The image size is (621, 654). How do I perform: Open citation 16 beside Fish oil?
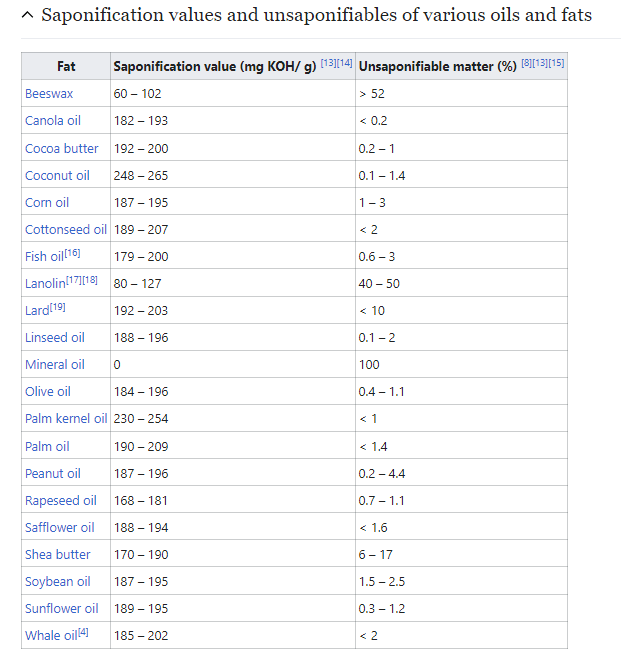73,254
